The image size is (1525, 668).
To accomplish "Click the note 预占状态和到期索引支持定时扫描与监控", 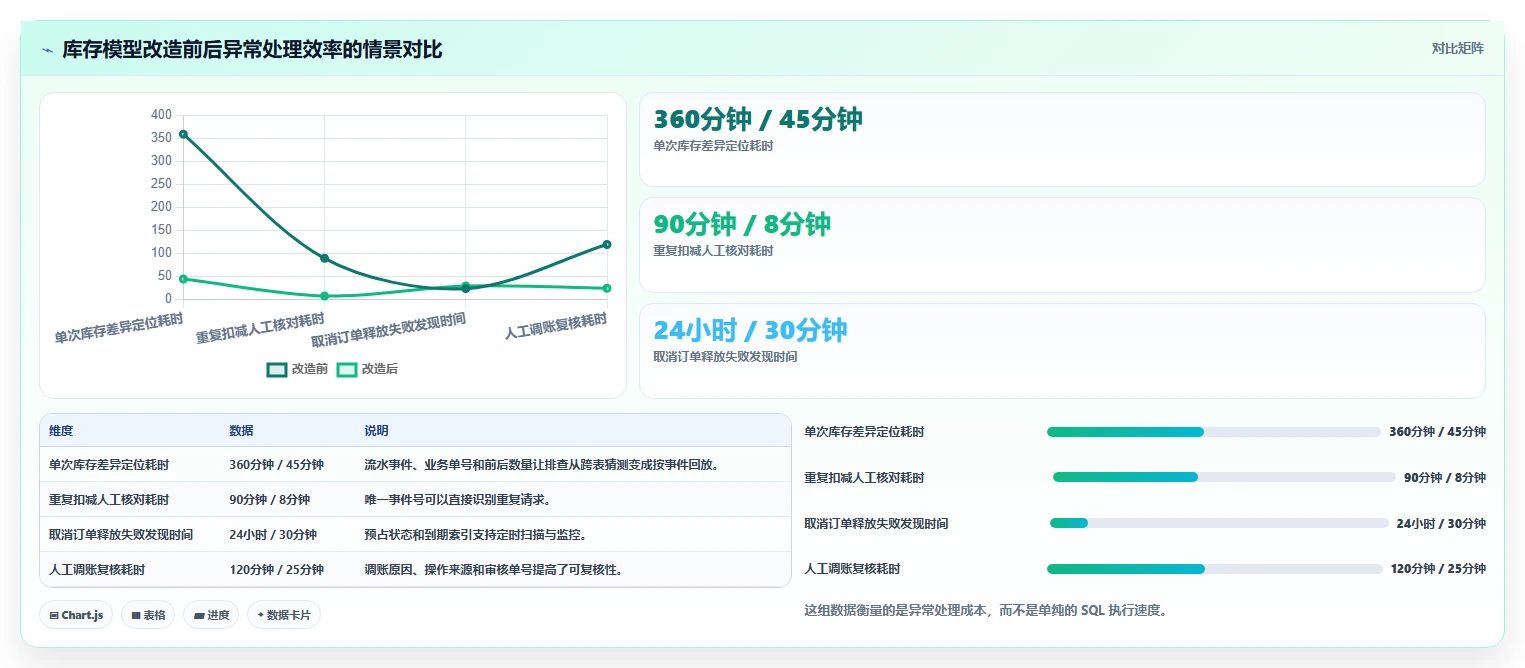I will click(475, 535).
